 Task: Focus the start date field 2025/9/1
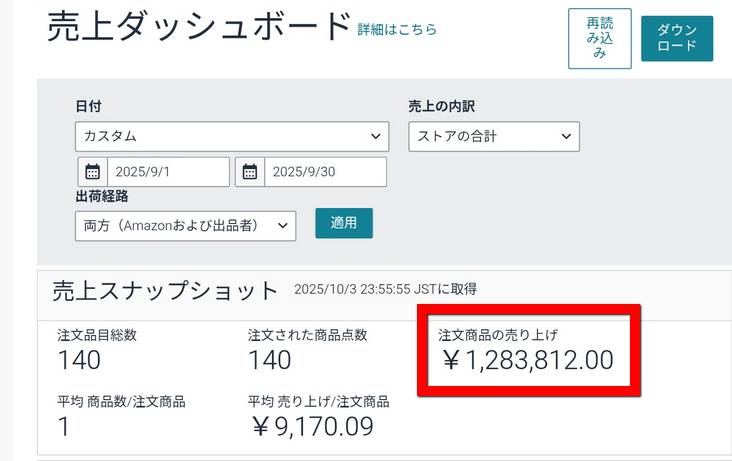coord(167,172)
